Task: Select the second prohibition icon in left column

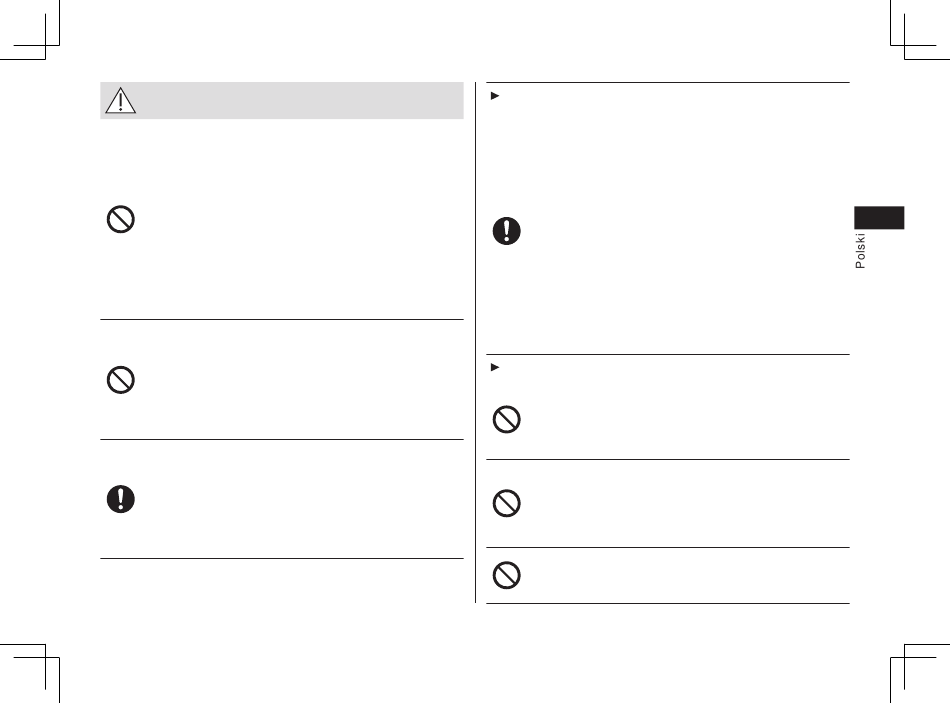Action: tap(121, 380)
